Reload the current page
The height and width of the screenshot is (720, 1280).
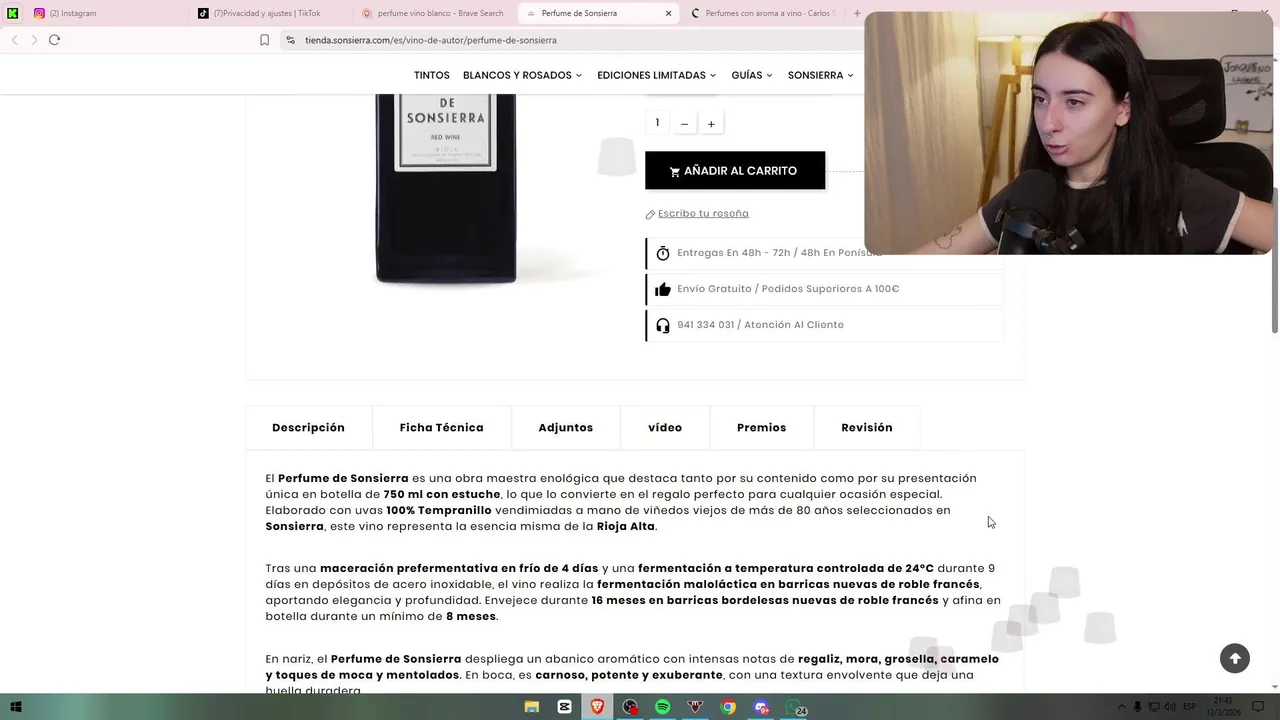(x=54, y=40)
